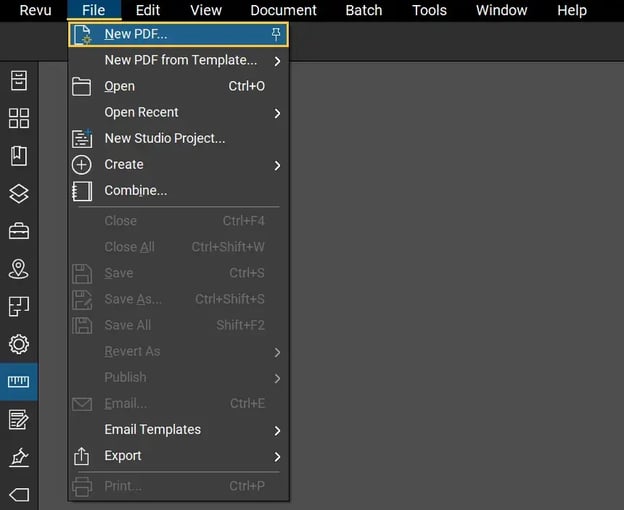Open the Bookmarks panel icon
The image size is (624, 510).
click(19, 156)
